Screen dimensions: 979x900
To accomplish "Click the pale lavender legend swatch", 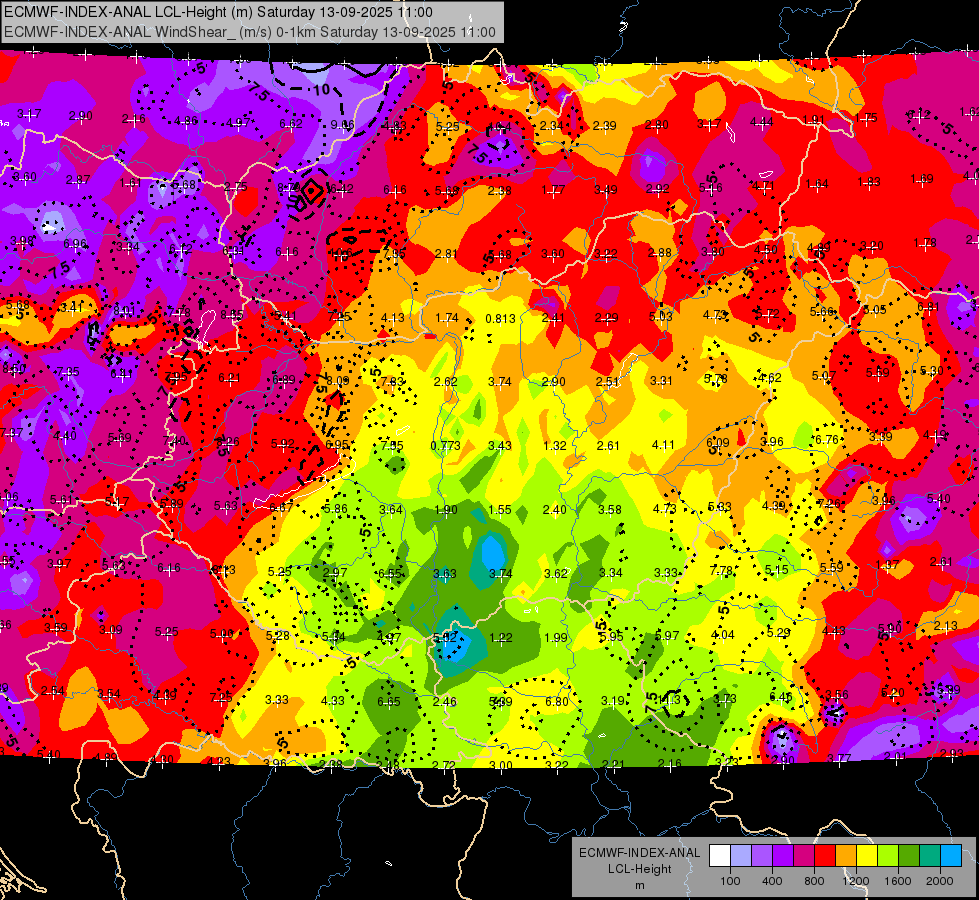I will point(740,855).
